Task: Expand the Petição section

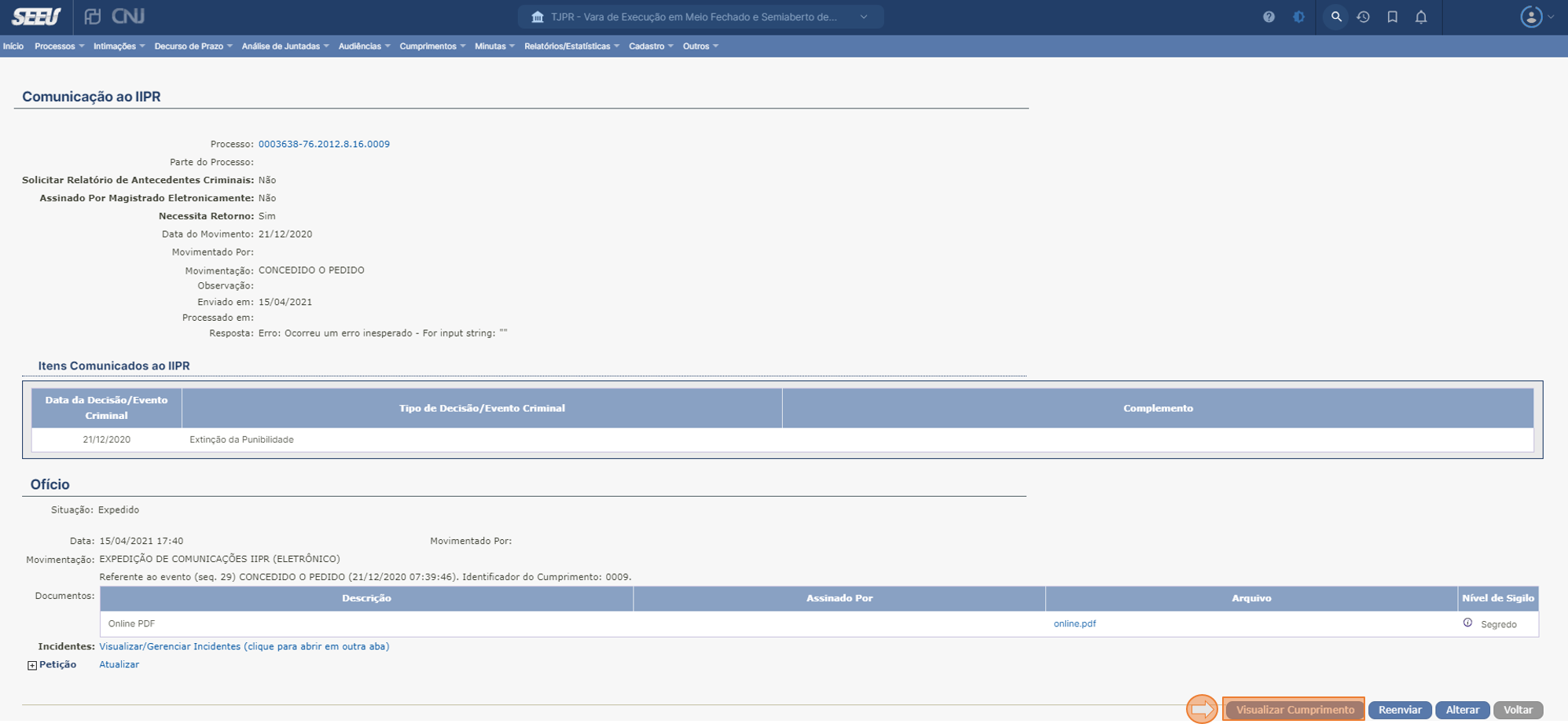Action: pyautogui.click(x=32, y=665)
